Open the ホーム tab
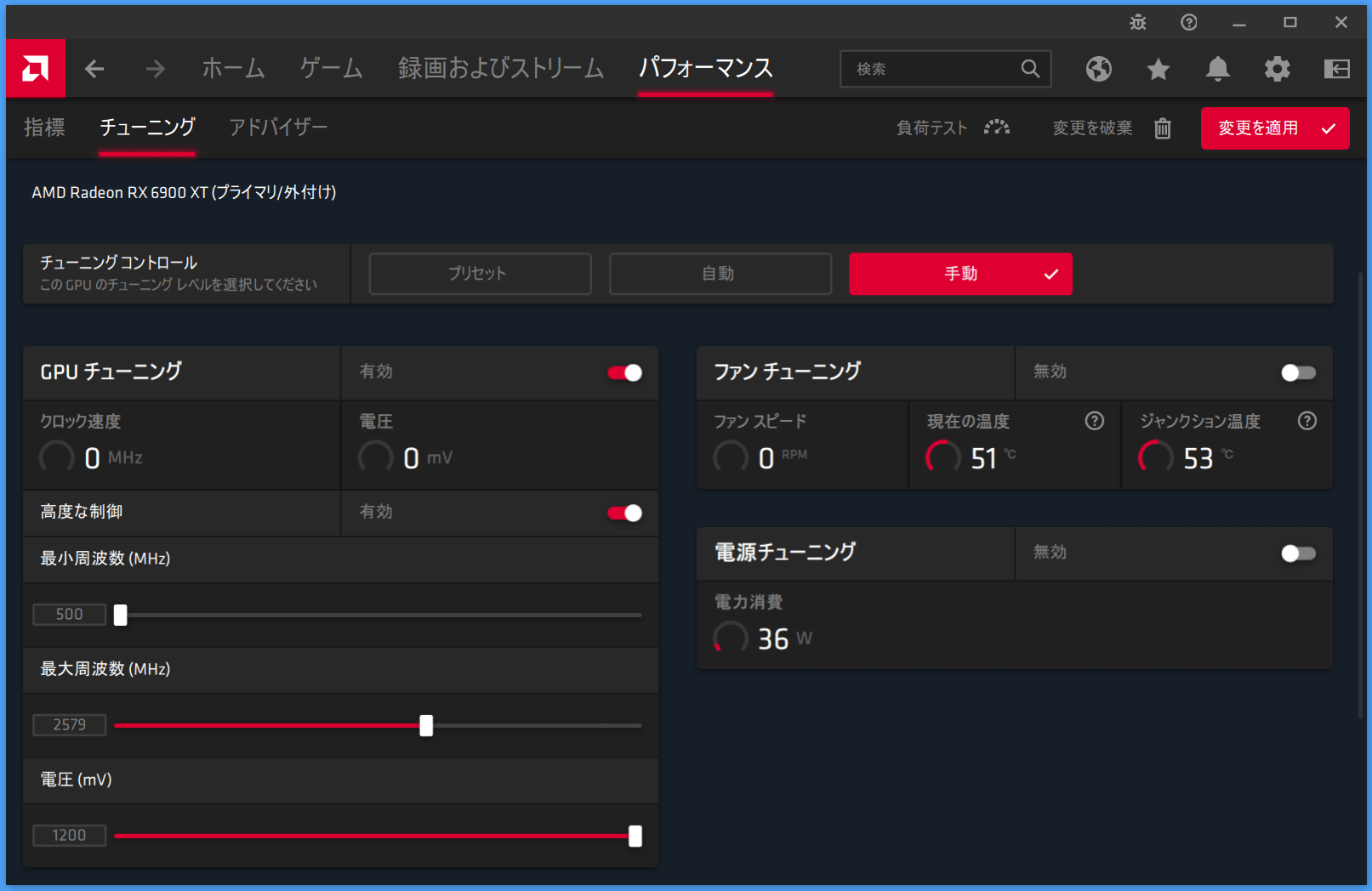The image size is (1372, 891). [x=233, y=68]
